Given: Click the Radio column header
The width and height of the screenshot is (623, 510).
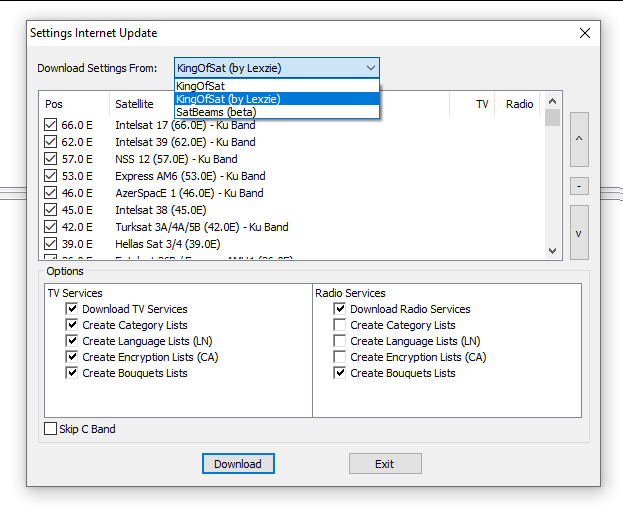Looking at the screenshot, I should pyautogui.click(x=519, y=104).
